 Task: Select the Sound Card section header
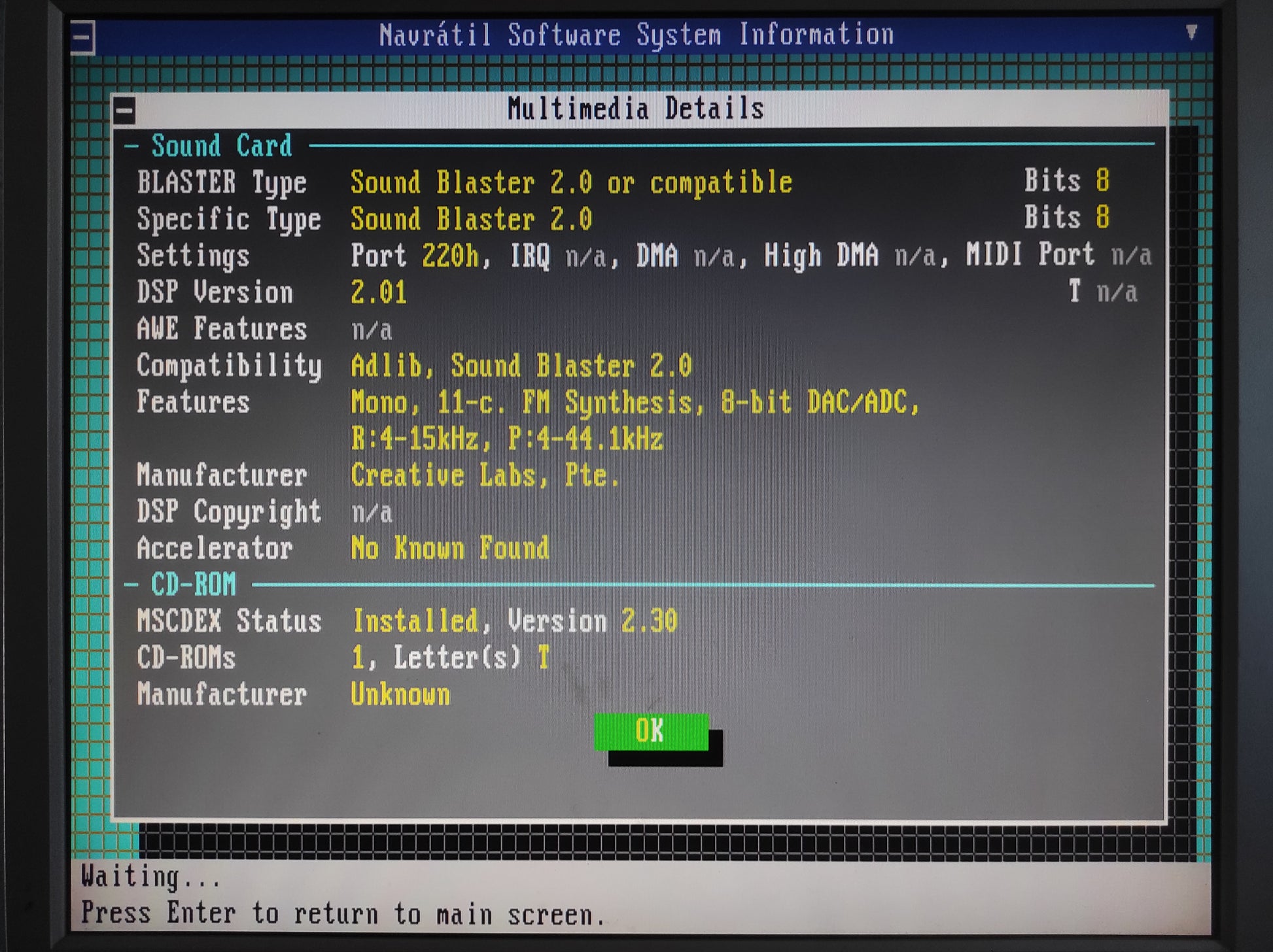pos(222,146)
